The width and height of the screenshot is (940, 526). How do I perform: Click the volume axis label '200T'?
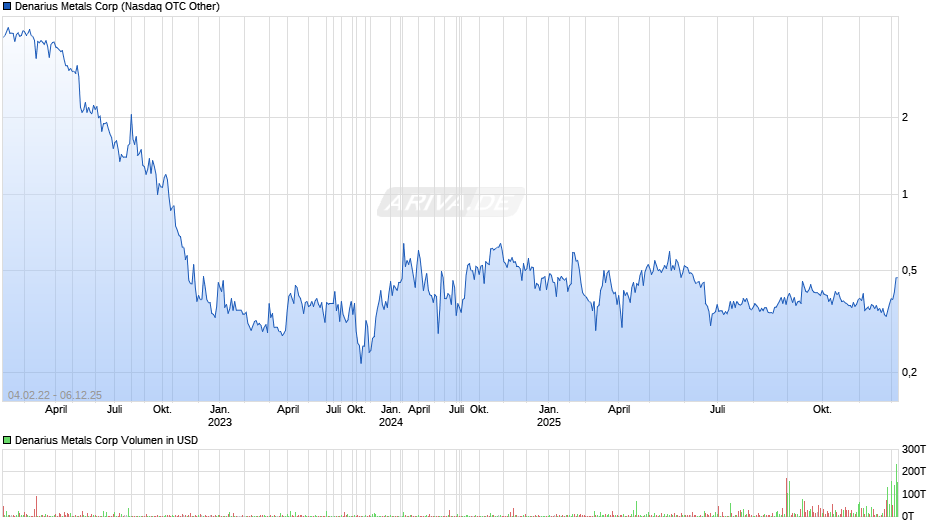click(914, 471)
